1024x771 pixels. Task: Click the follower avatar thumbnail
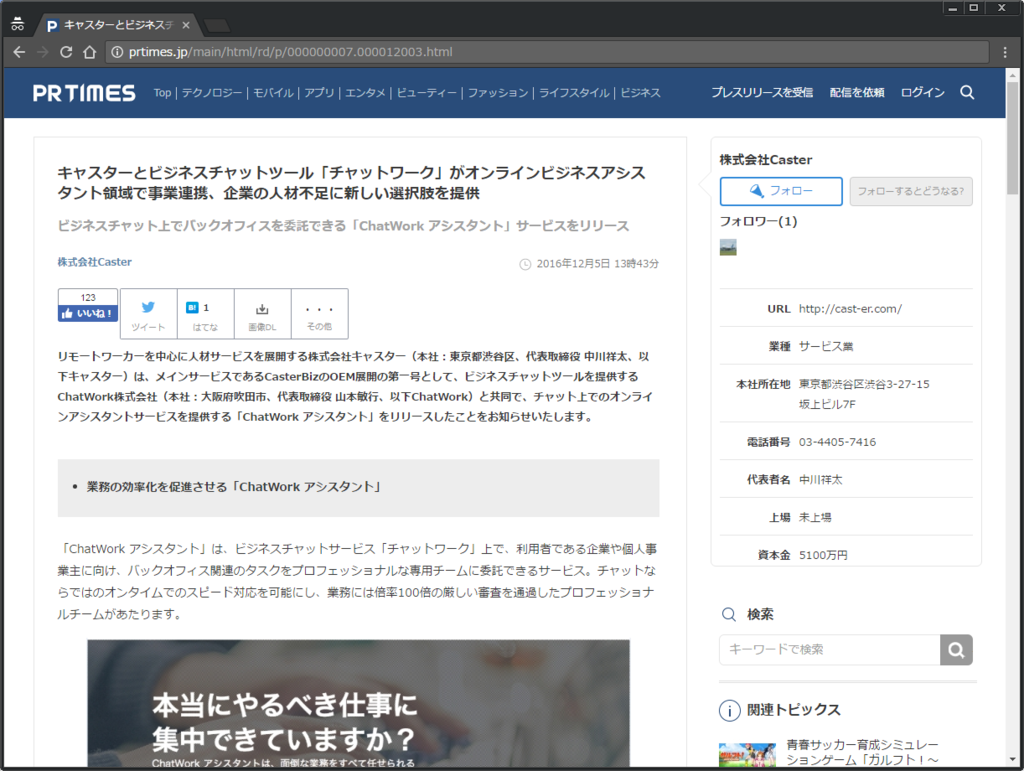tap(728, 247)
